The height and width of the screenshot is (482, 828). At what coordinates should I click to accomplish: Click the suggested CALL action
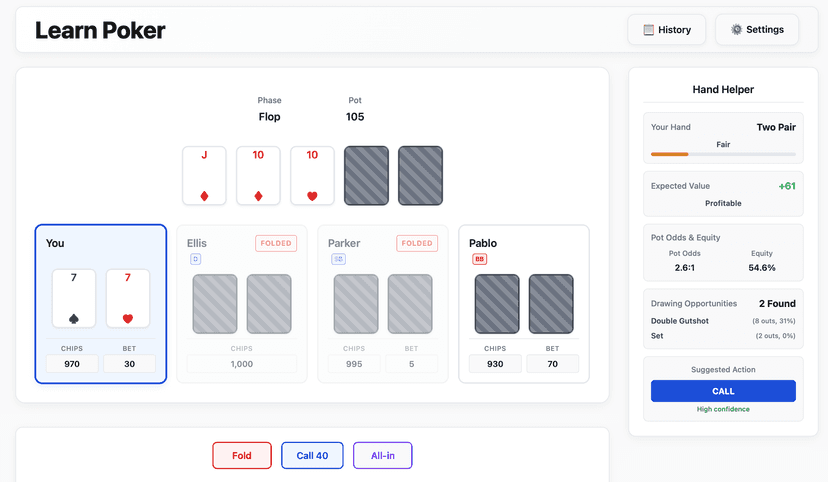tap(723, 391)
